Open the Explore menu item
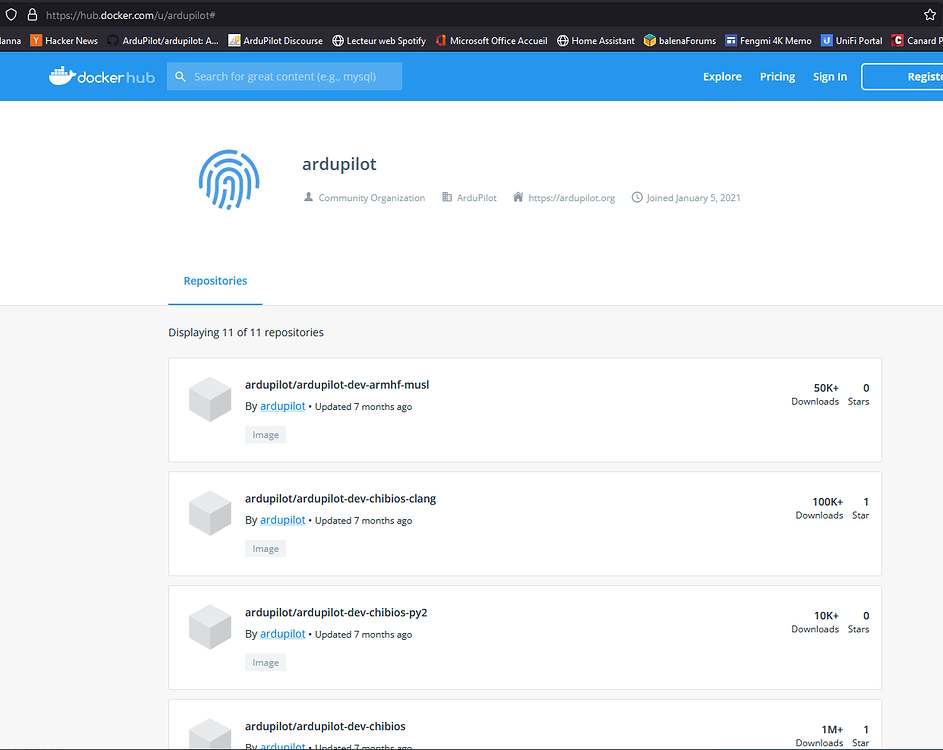 pyautogui.click(x=722, y=76)
